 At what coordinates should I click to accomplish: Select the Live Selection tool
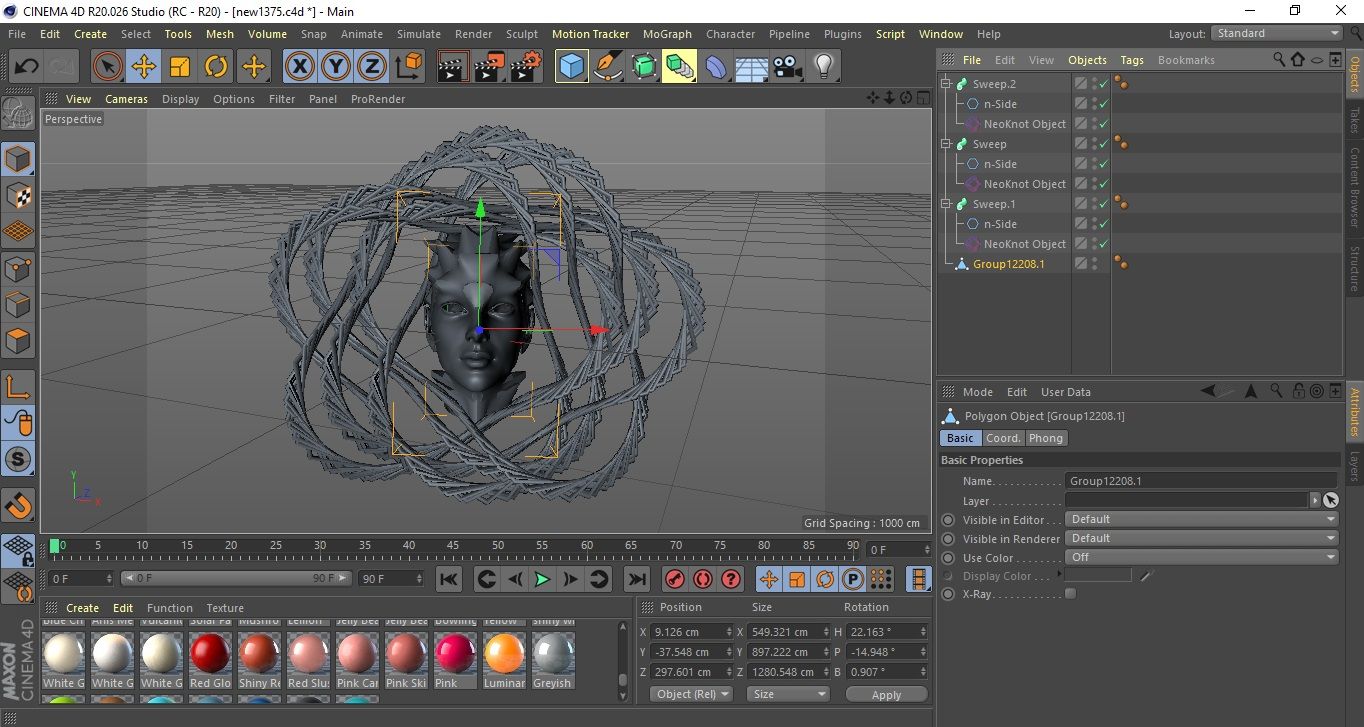[108, 67]
